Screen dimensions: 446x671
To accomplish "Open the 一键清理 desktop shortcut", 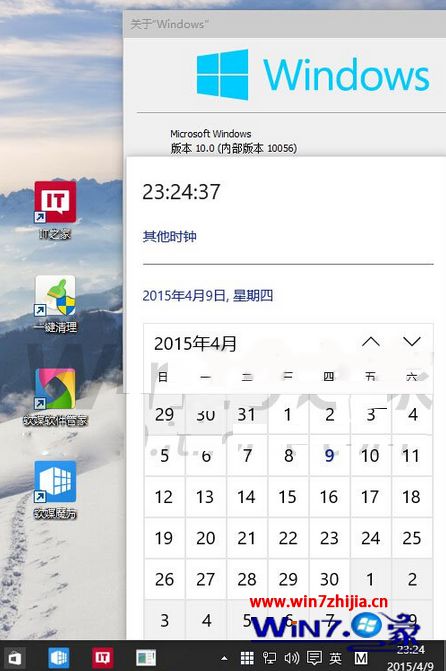I will [55, 304].
